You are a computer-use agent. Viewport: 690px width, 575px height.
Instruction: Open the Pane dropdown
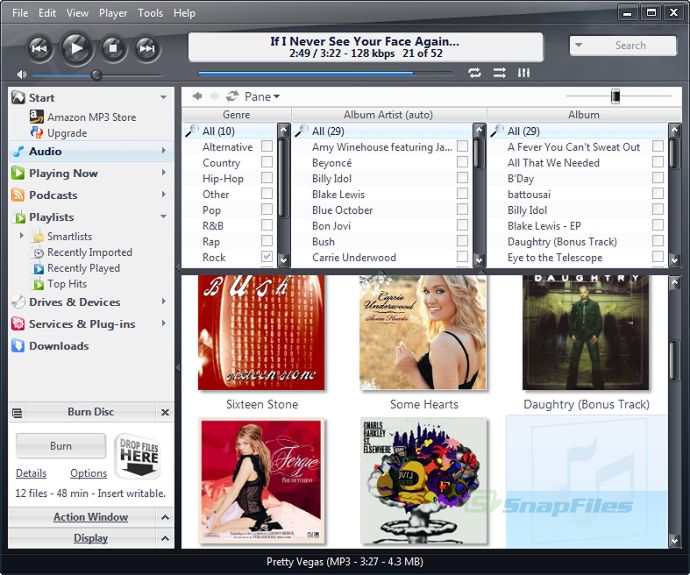click(x=262, y=96)
